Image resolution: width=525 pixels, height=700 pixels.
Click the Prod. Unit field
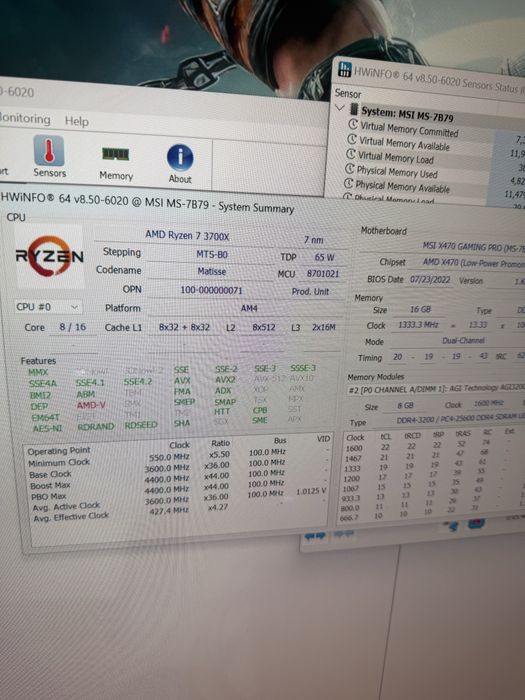click(x=310, y=292)
